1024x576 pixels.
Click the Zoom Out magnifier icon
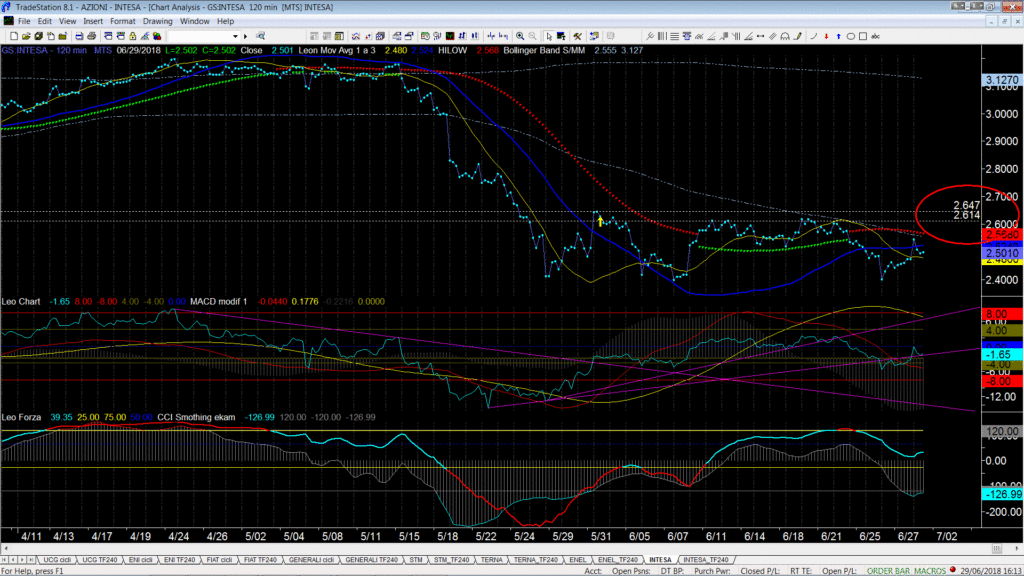[532, 36]
